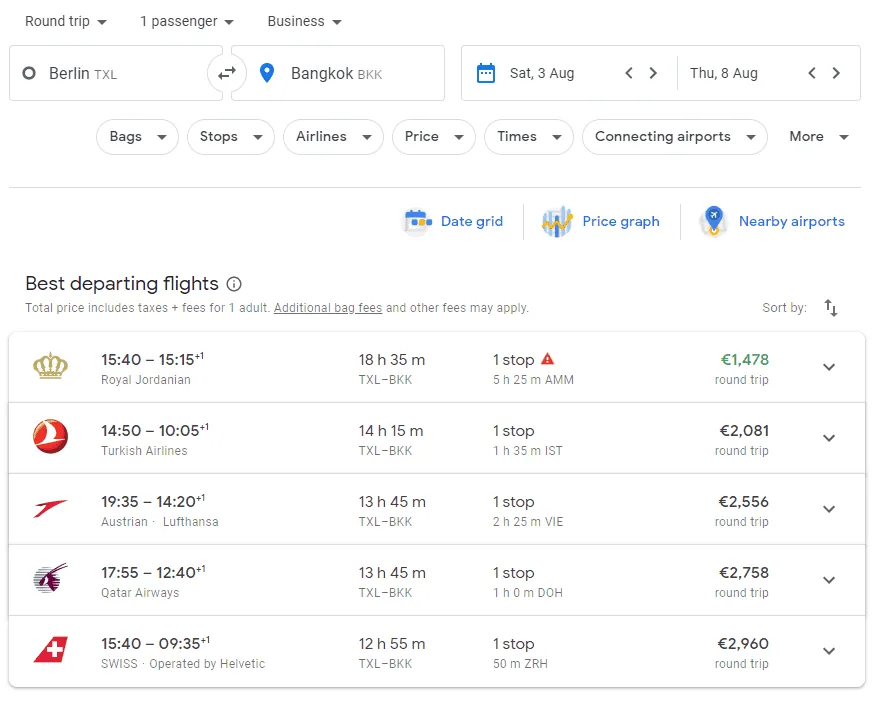Viewport: 892px width, 704px height.
Task: Click the sort order arrows icon
Action: pyautogui.click(x=831, y=308)
